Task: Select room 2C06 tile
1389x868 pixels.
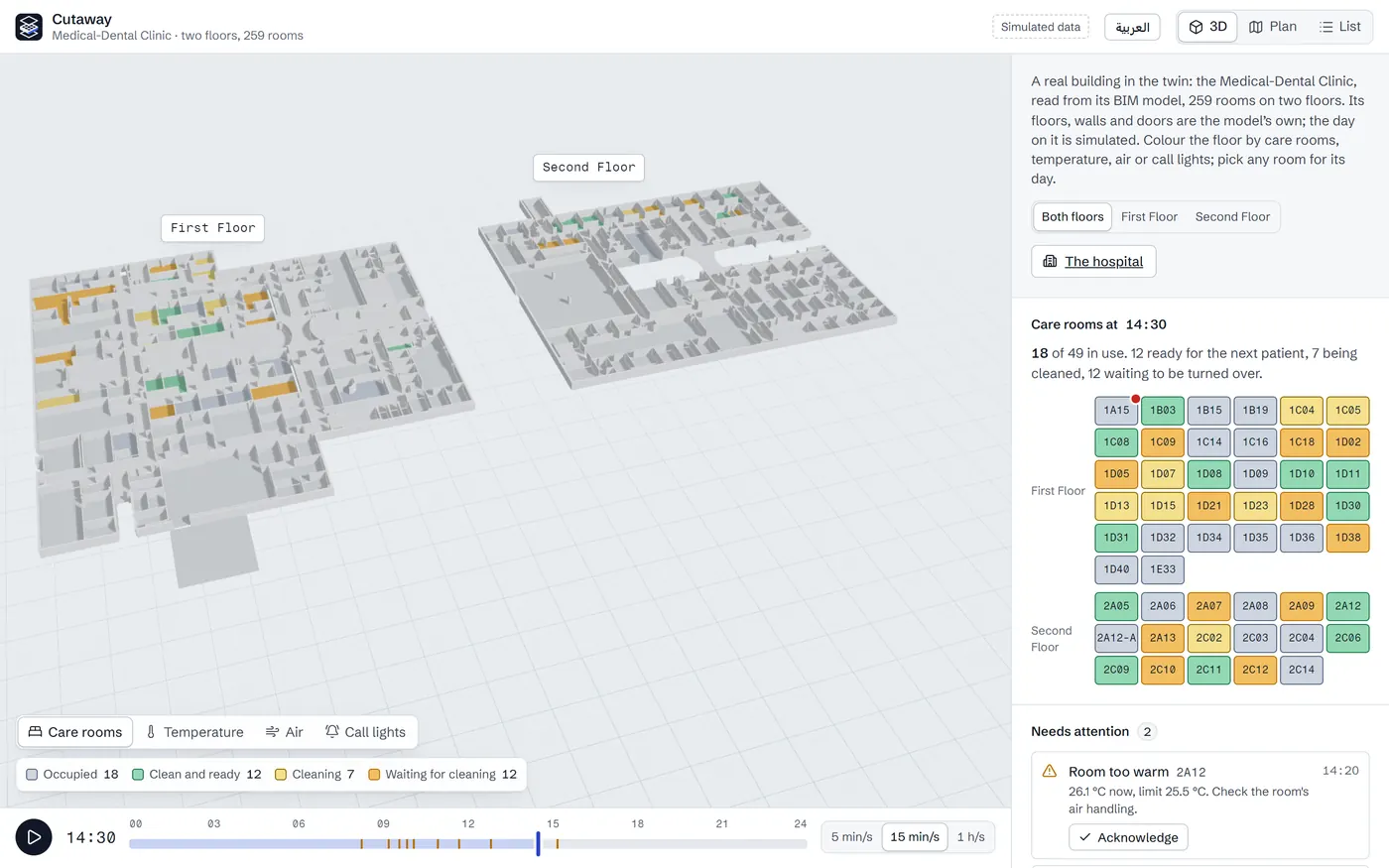Action: click(1347, 638)
